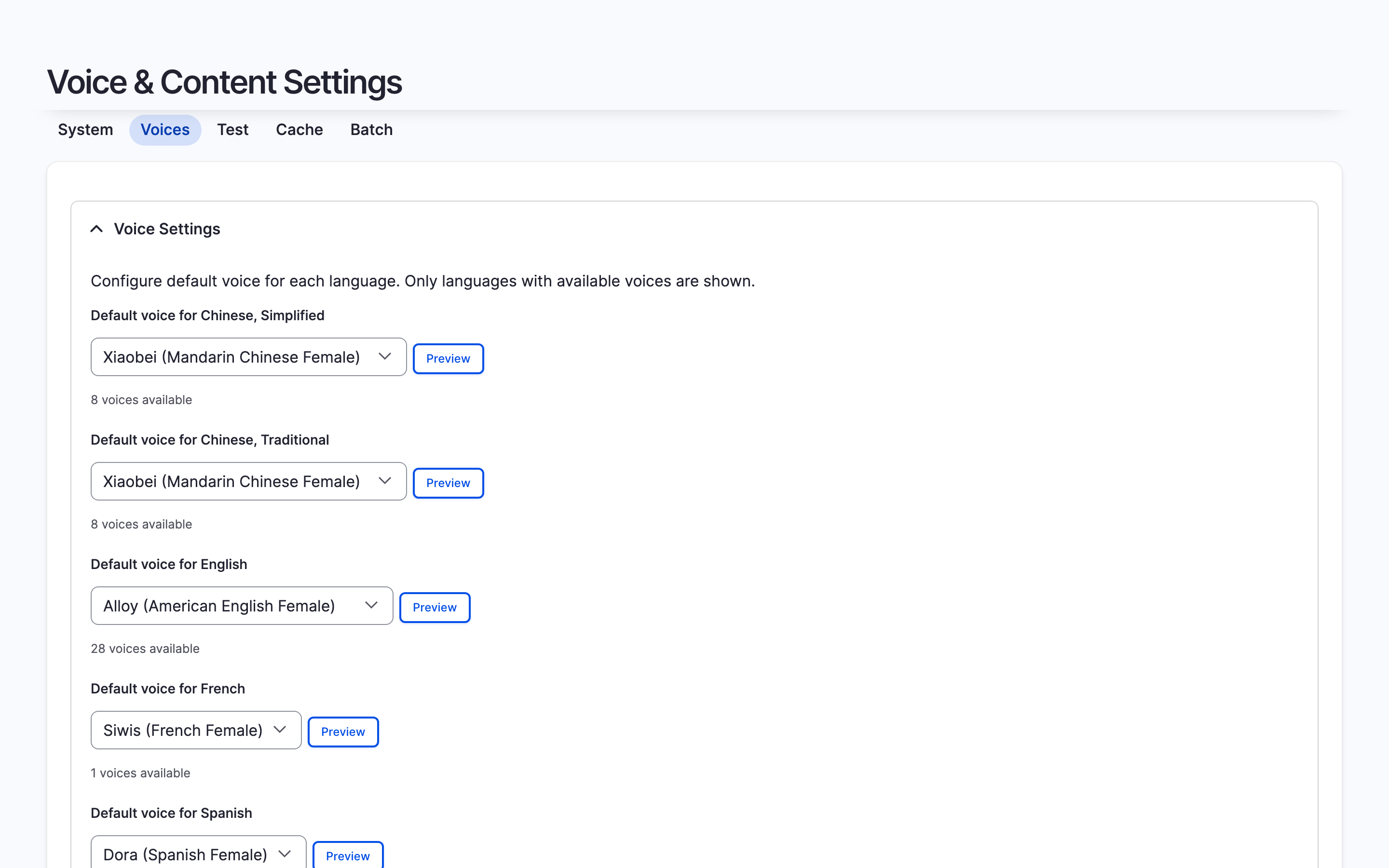Screen dimensions: 1389x868
Task: Preview the Alloy English voice
Action: click(x=435, y=608)
